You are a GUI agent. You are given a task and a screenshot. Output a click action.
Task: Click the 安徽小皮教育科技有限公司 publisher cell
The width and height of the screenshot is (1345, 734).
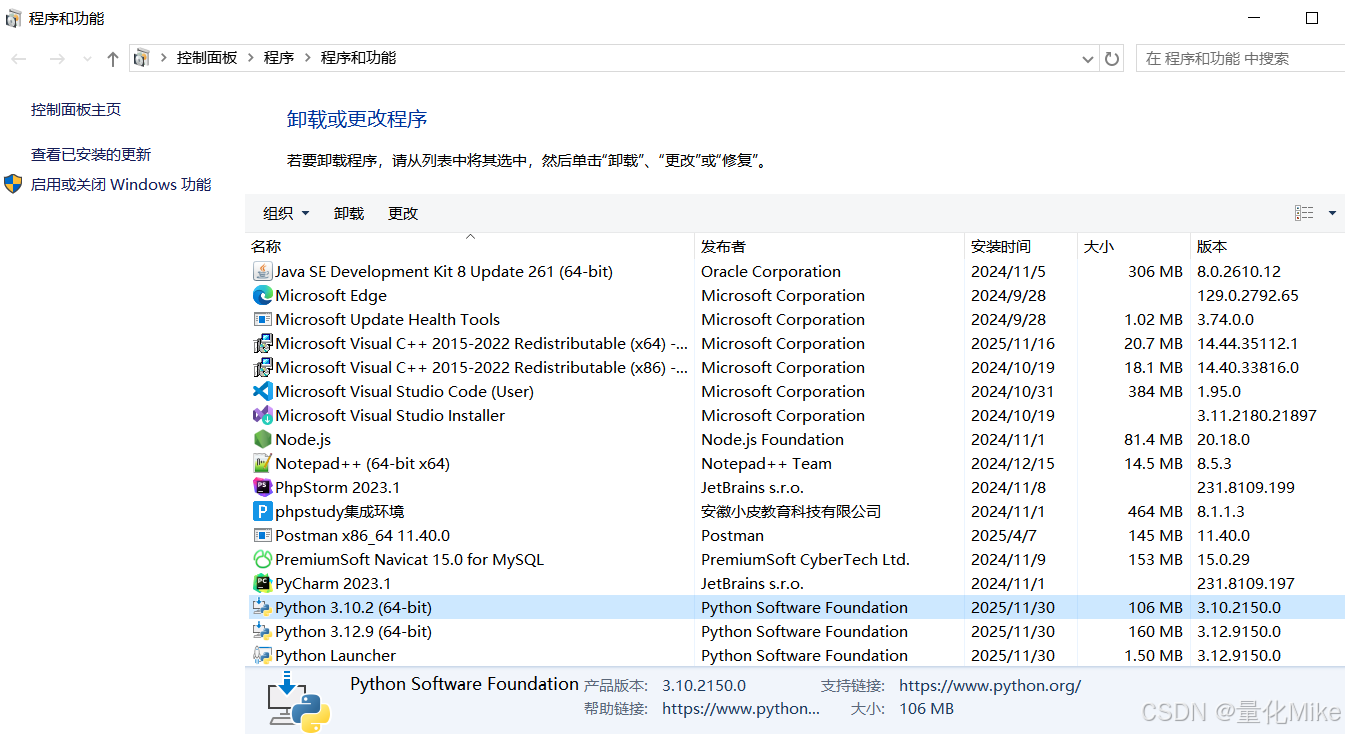(791, 511)
